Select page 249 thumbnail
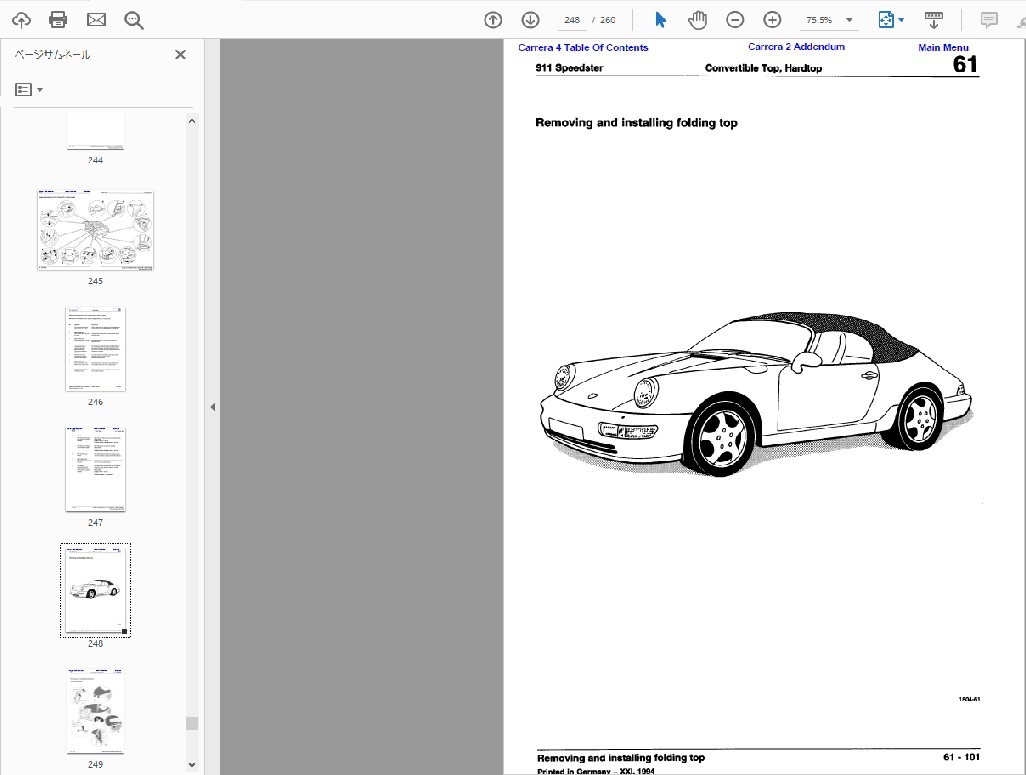Image resolution: width=1026 pixels, height=775 pixels. [x=96, y=711]
